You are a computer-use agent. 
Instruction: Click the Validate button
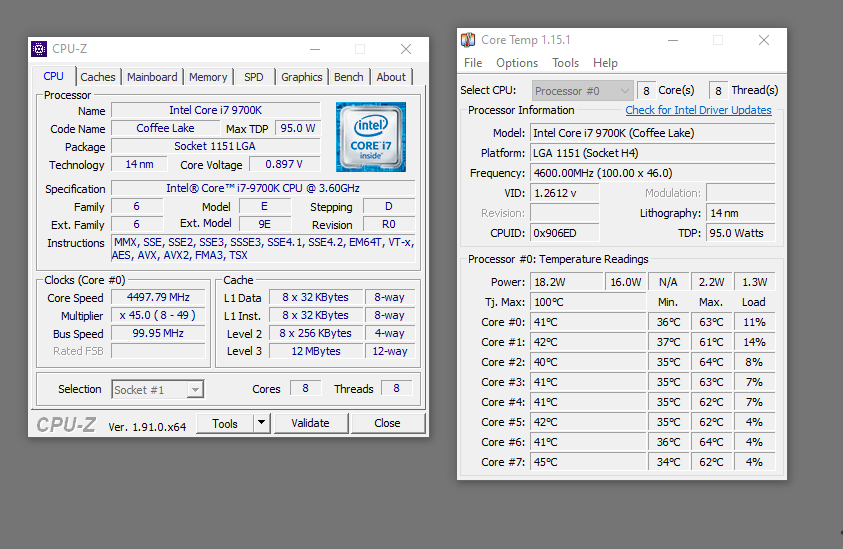(311, 423)
